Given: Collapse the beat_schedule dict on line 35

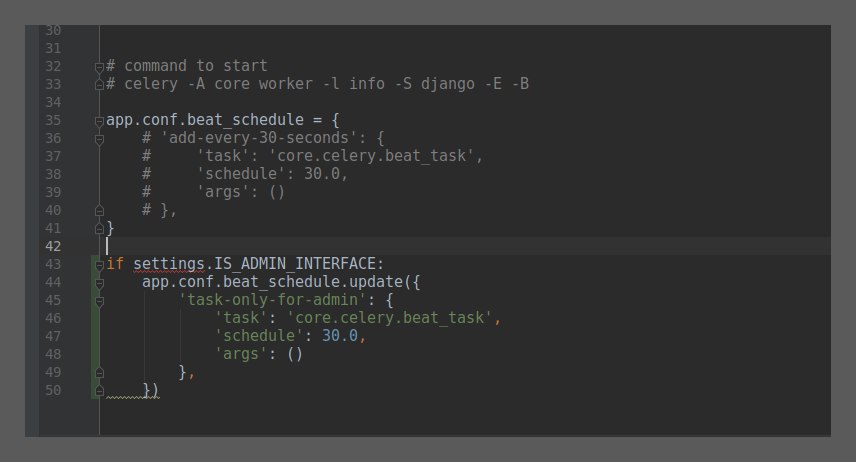Looking at the screenshot, I should point(99,121).
